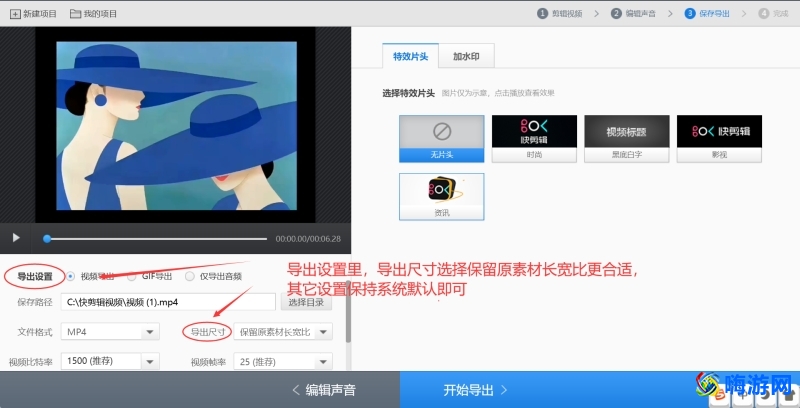Select the 仅导出音频 radio option

pyautogui.click(x=190, y=276)
